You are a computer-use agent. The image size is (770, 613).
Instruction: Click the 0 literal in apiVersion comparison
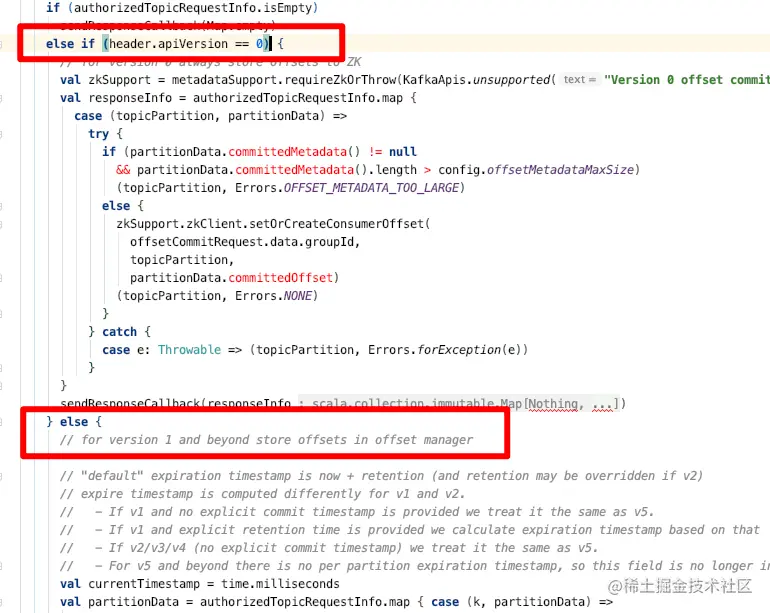pos(259,44)
